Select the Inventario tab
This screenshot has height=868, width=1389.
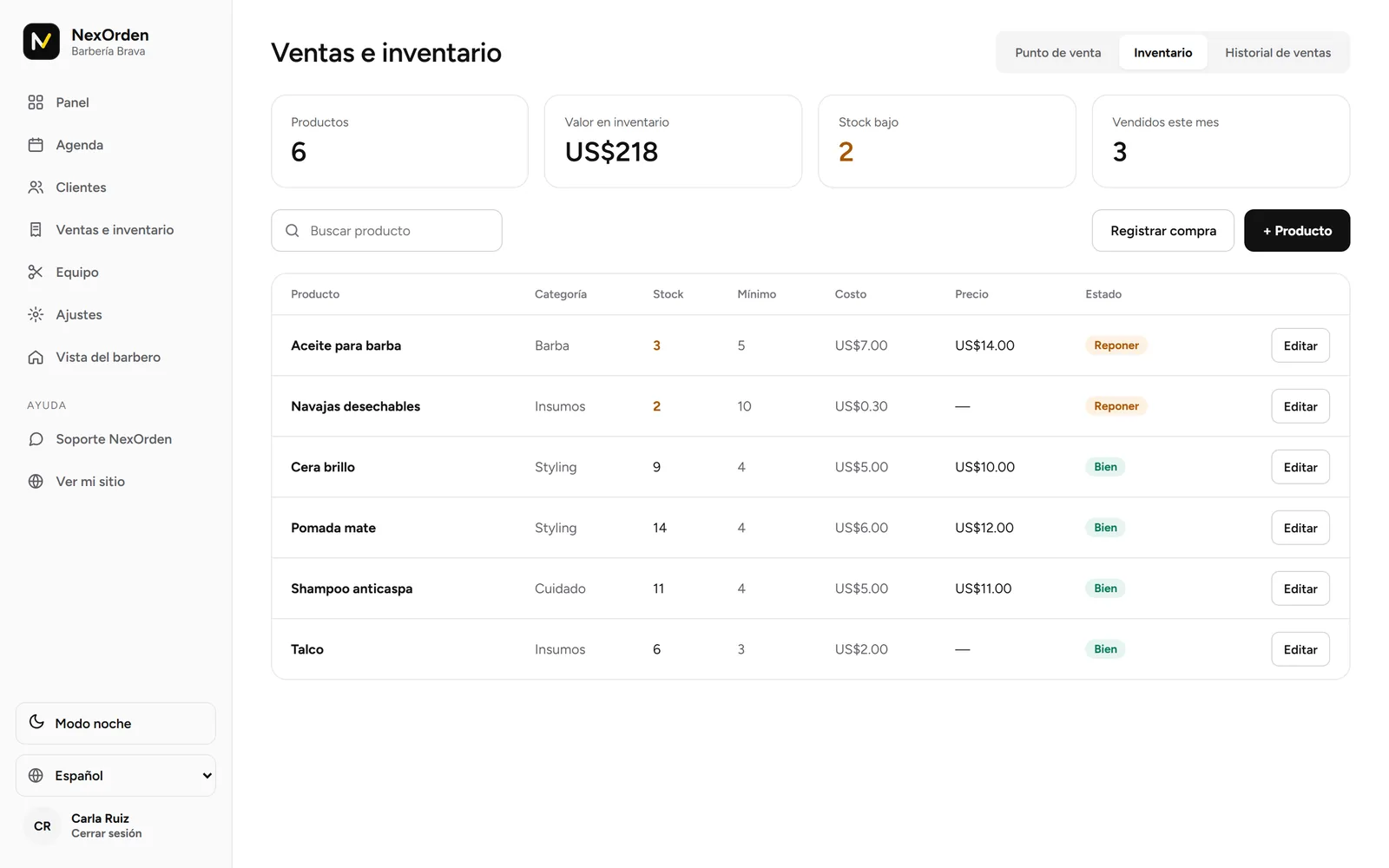coord(1162,53)
